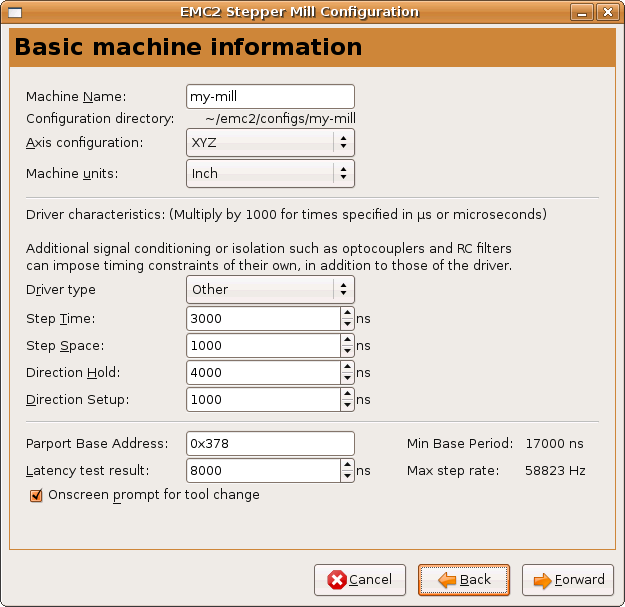Go Back to previous page
625x607 pixels.
click(464, 580)
